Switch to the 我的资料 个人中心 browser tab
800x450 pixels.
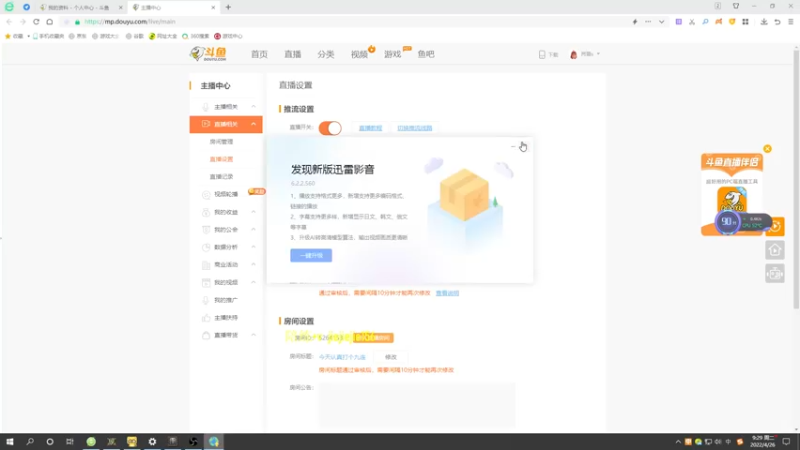[81, 8]
